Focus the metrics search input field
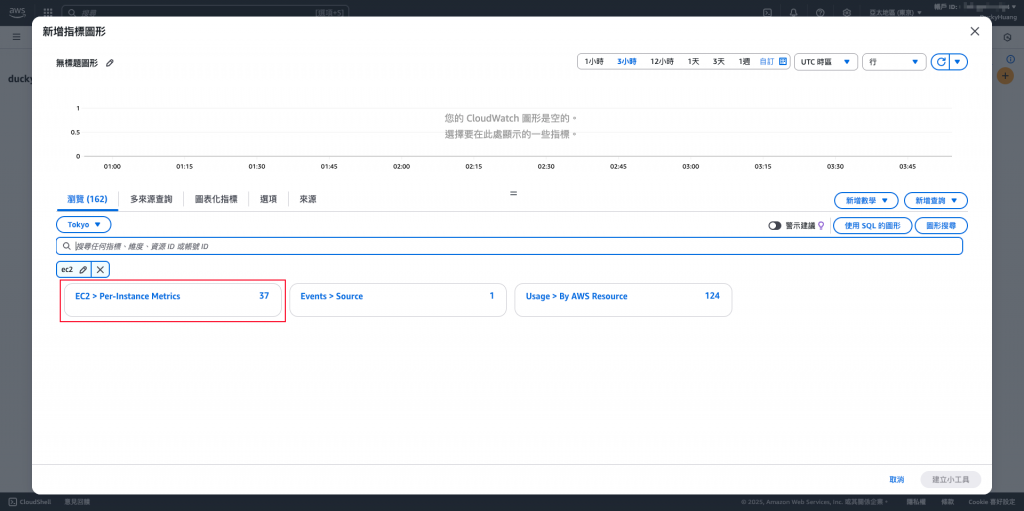This screenshot has height=511, width=1024. click(509, 246)
